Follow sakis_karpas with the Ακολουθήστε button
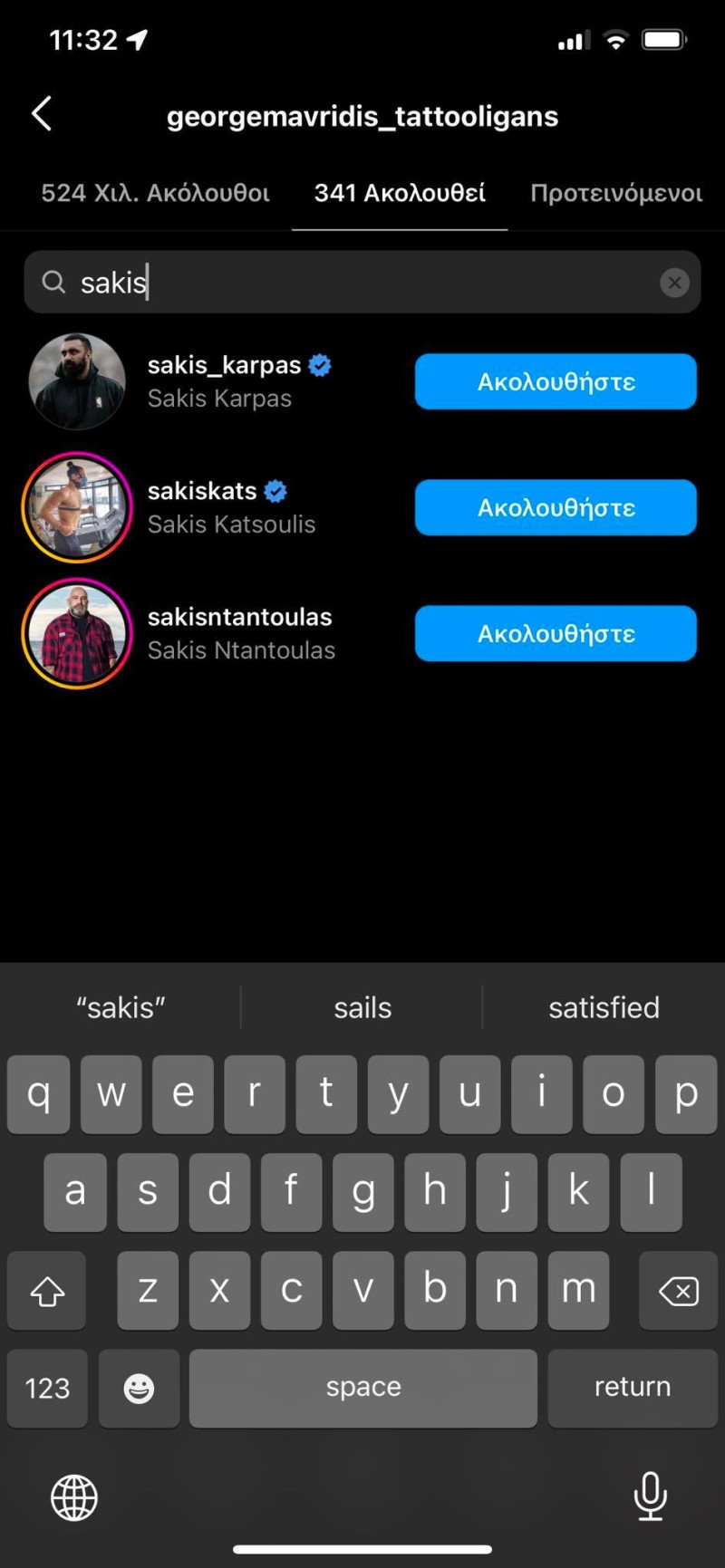The width and height of the screenshot is (725, 1568). click(556, 381)
